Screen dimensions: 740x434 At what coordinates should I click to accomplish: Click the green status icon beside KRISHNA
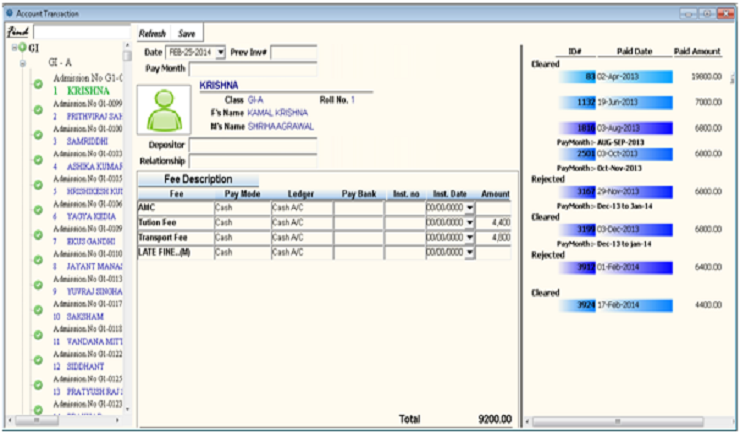click(x=38, y=84)
